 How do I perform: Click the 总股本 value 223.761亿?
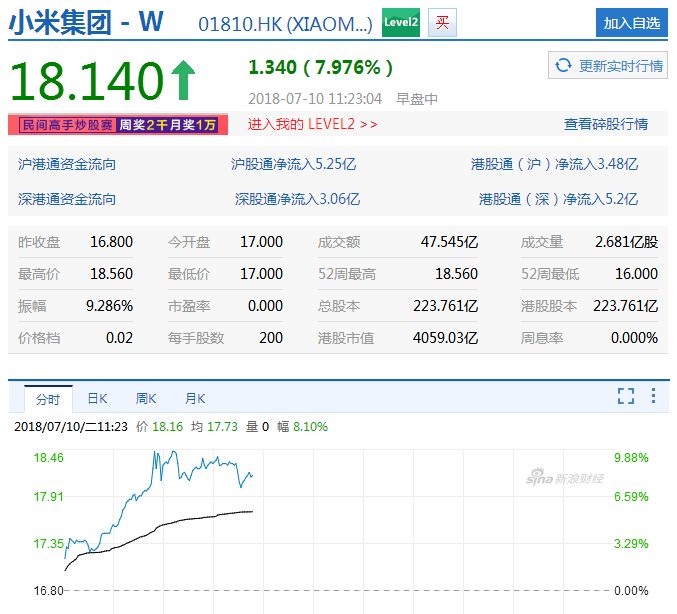(446, 306)
